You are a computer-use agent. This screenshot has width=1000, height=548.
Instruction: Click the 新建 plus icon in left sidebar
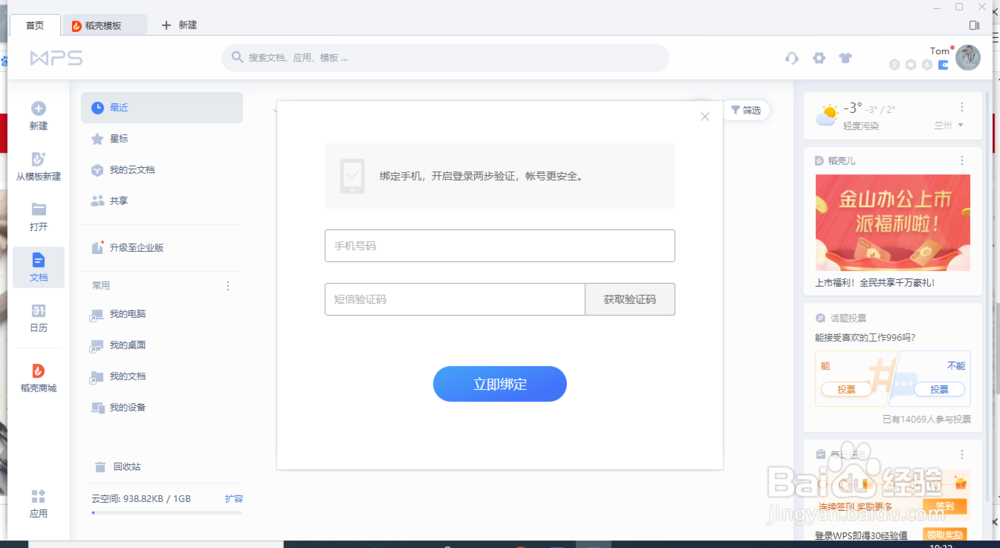coord(38,108)
